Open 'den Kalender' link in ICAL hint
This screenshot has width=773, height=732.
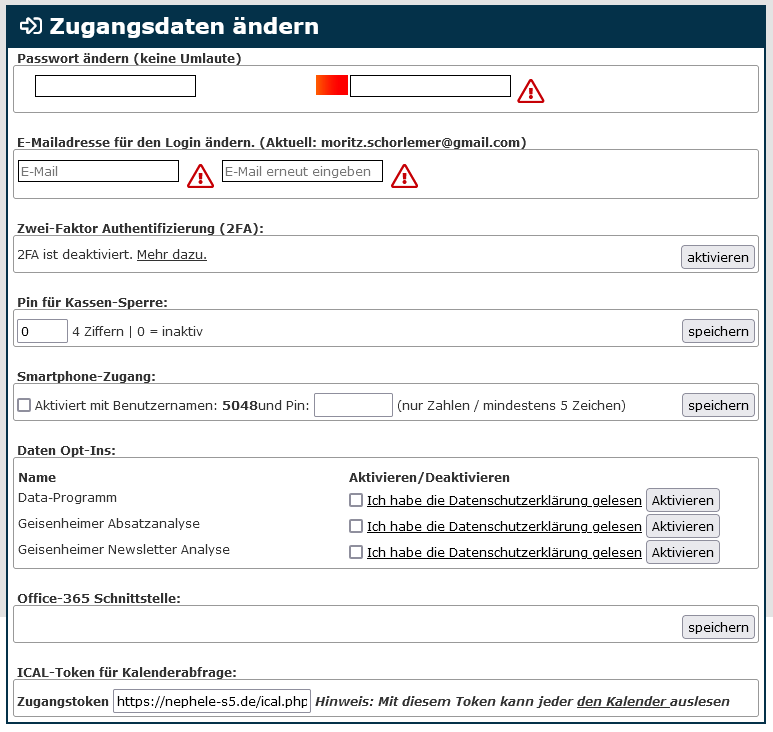pyautogui.click(x=621, y=702)
